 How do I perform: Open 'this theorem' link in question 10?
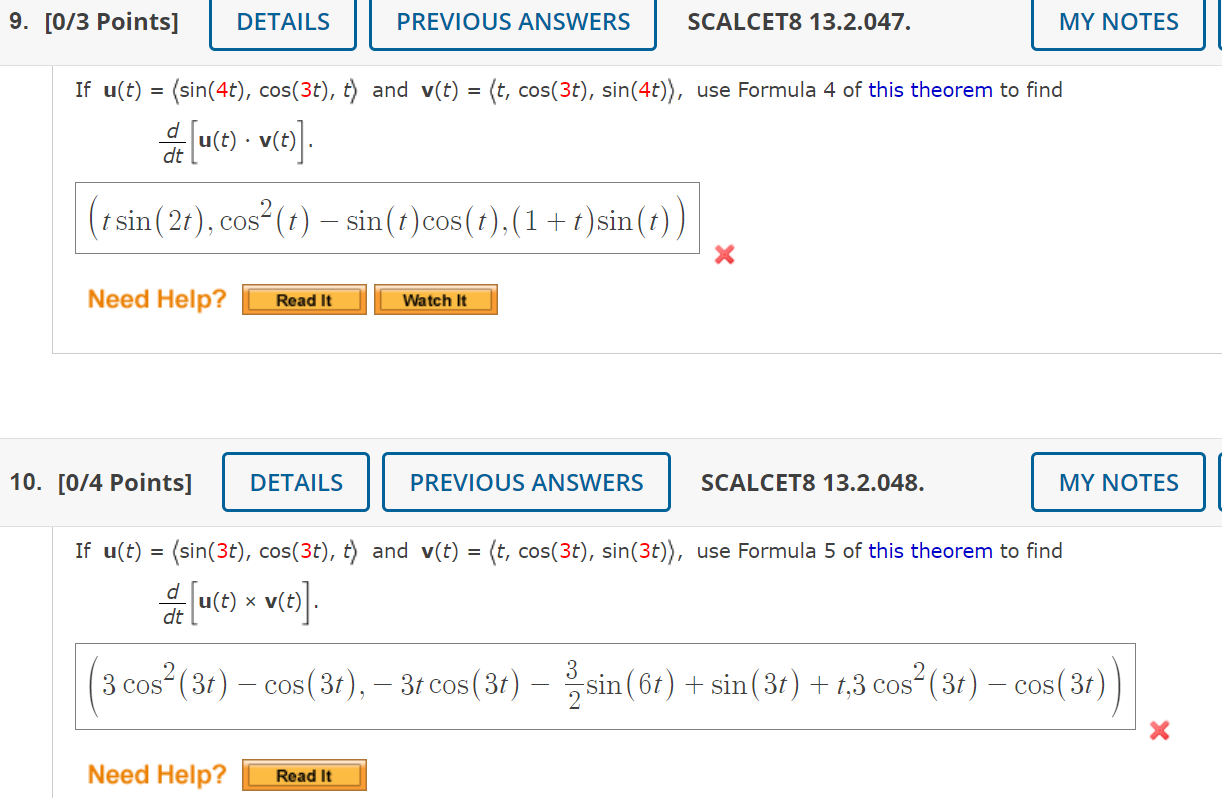pos(930,550)
